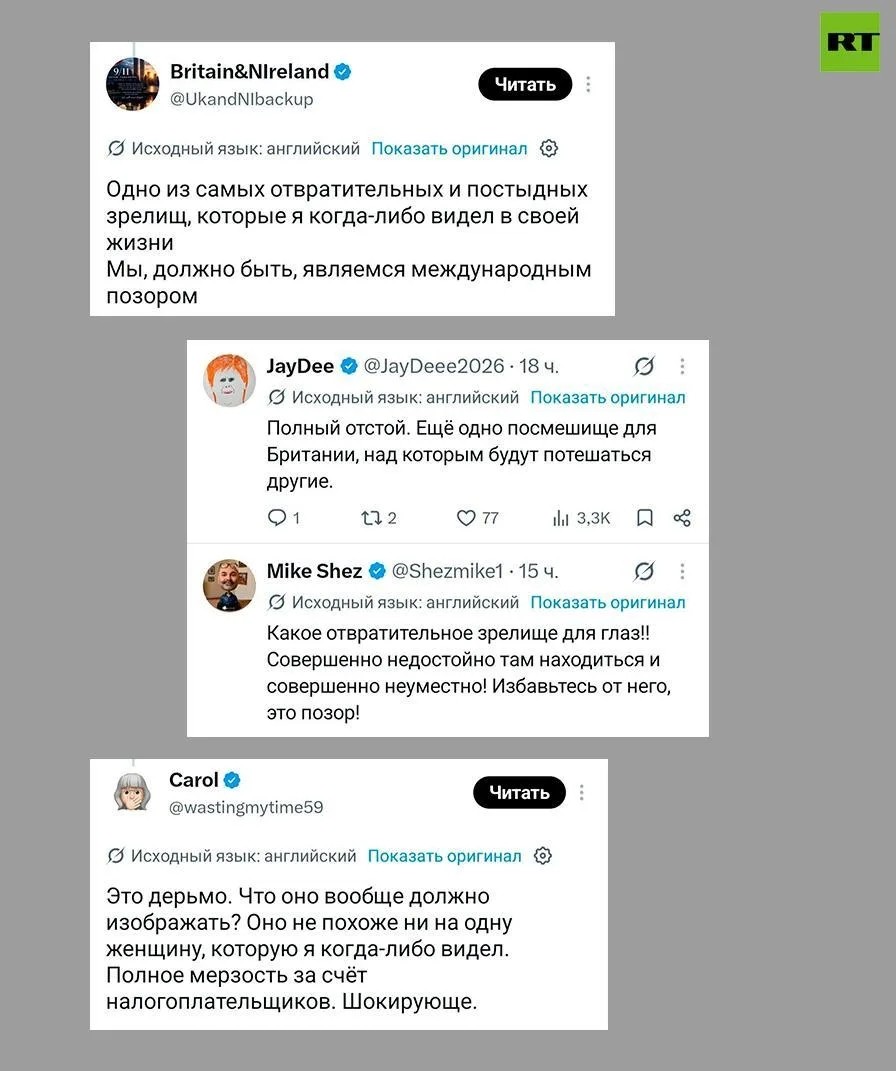Like the JayDee post with heart icon
Viewport: 896px width, 1071px height.
point(466,518)
